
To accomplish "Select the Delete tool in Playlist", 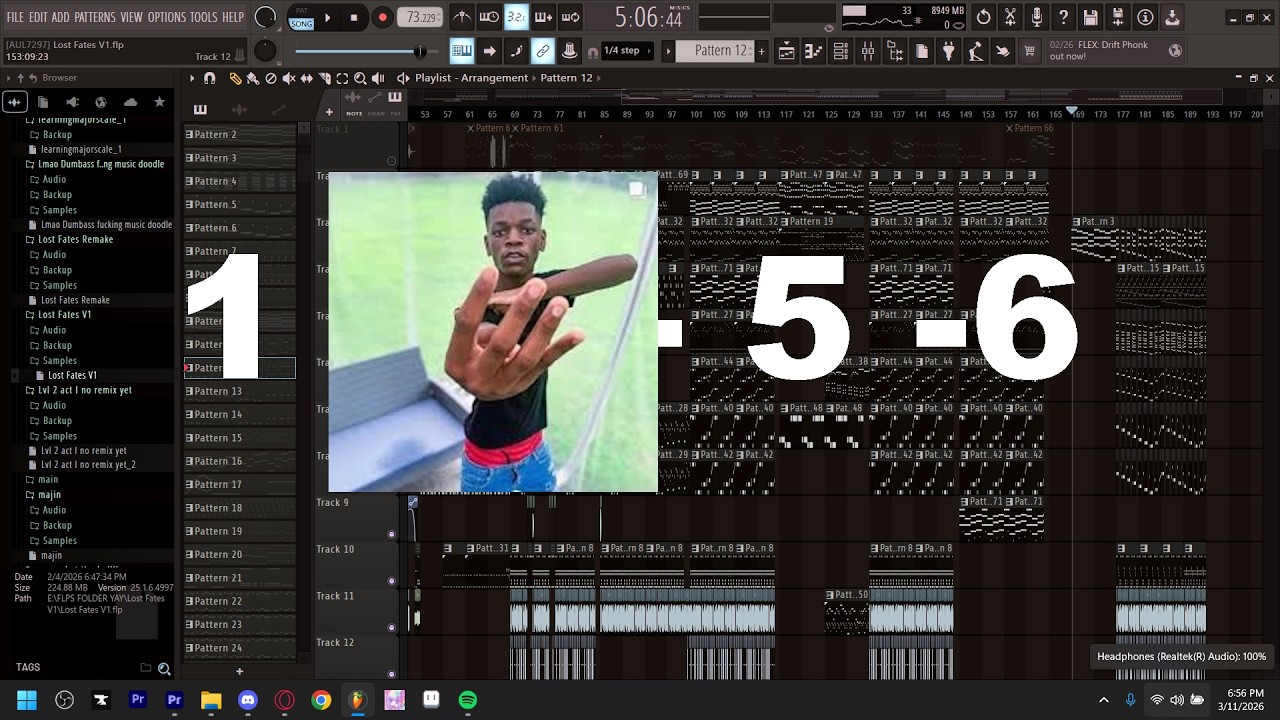I will pyautogui.click(x=271, y=78).
